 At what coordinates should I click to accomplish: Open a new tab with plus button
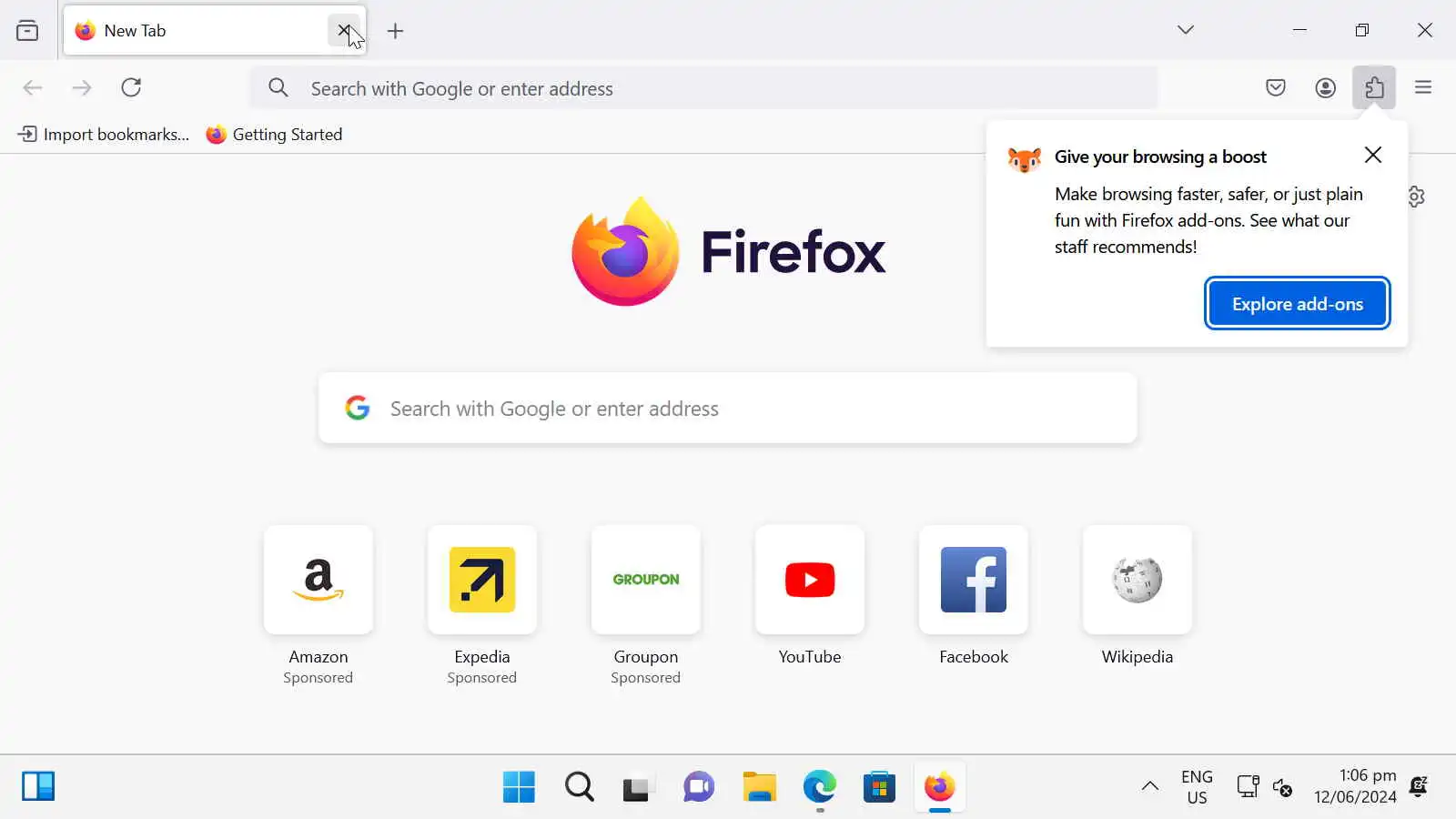(395, 31)
